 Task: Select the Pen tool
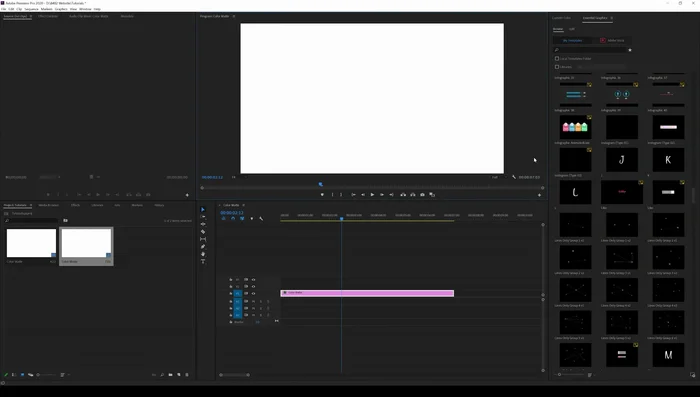pyautogui.click(x=203, y=247)
